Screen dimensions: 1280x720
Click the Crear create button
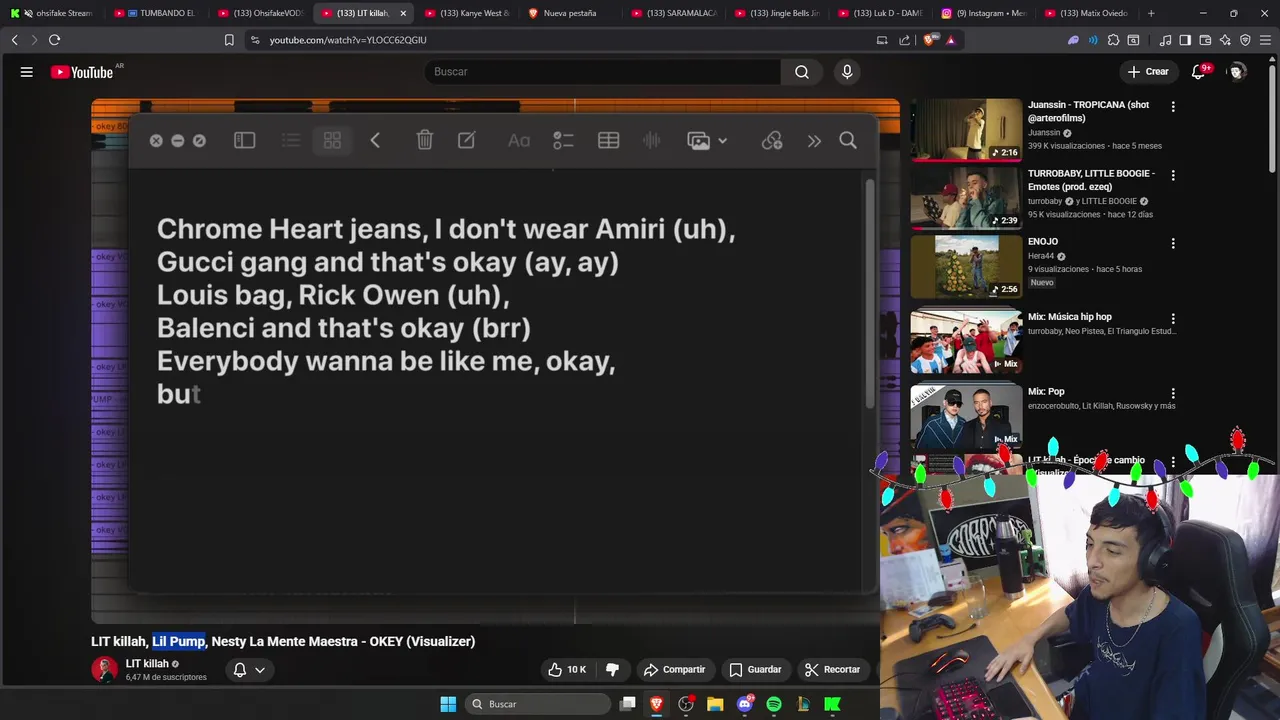(1148, 72)
